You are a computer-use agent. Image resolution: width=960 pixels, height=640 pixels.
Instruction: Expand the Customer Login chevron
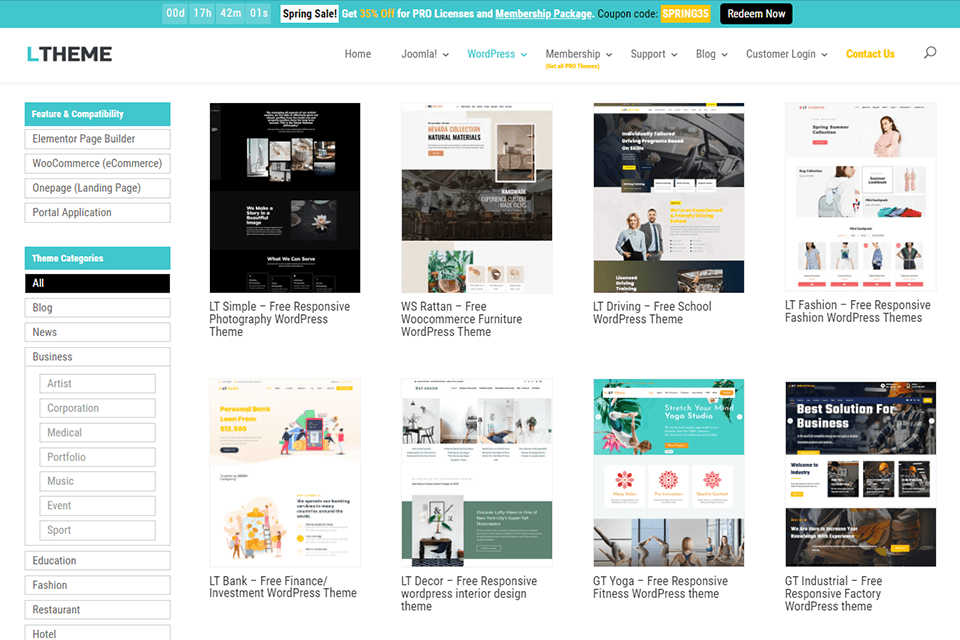pos(824,55)
